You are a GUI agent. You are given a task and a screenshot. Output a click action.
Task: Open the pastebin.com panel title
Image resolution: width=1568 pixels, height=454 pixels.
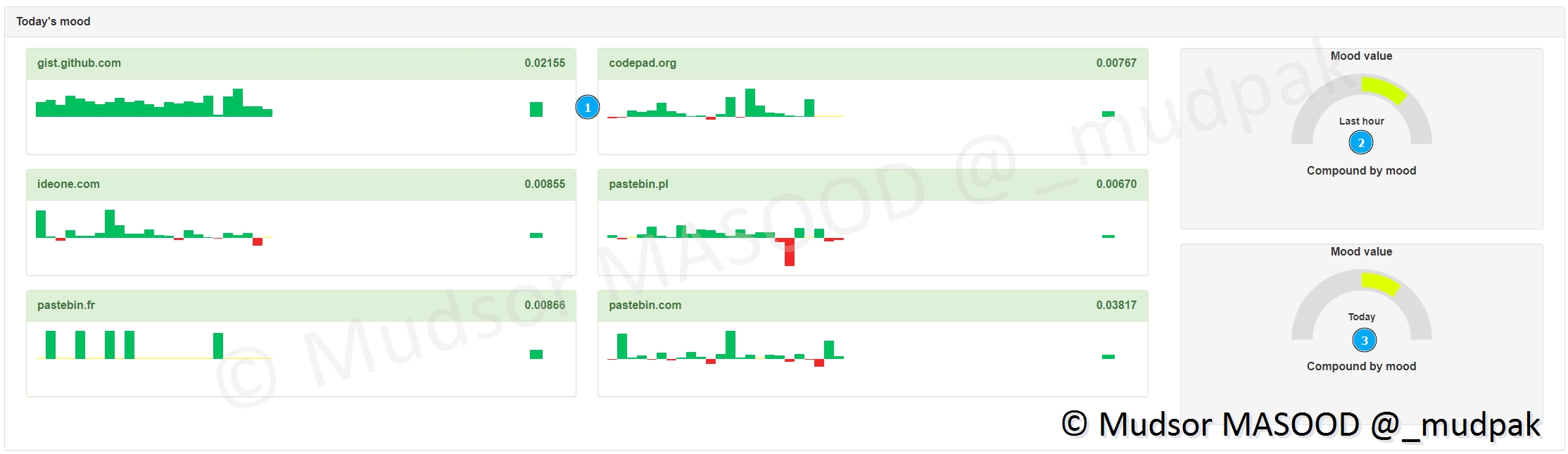(645, 305)
